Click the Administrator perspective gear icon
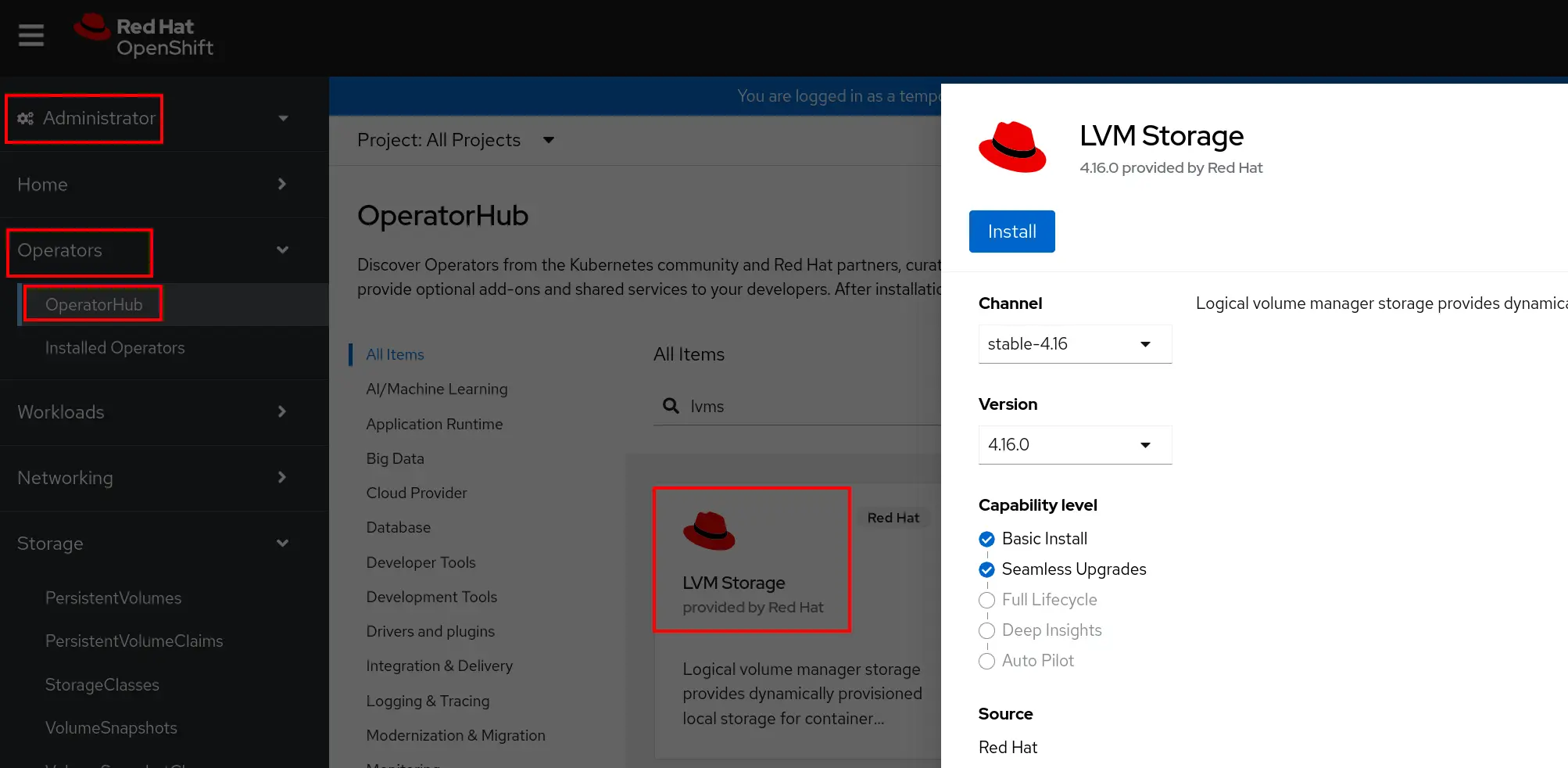1568x768 pixels. 26,118
